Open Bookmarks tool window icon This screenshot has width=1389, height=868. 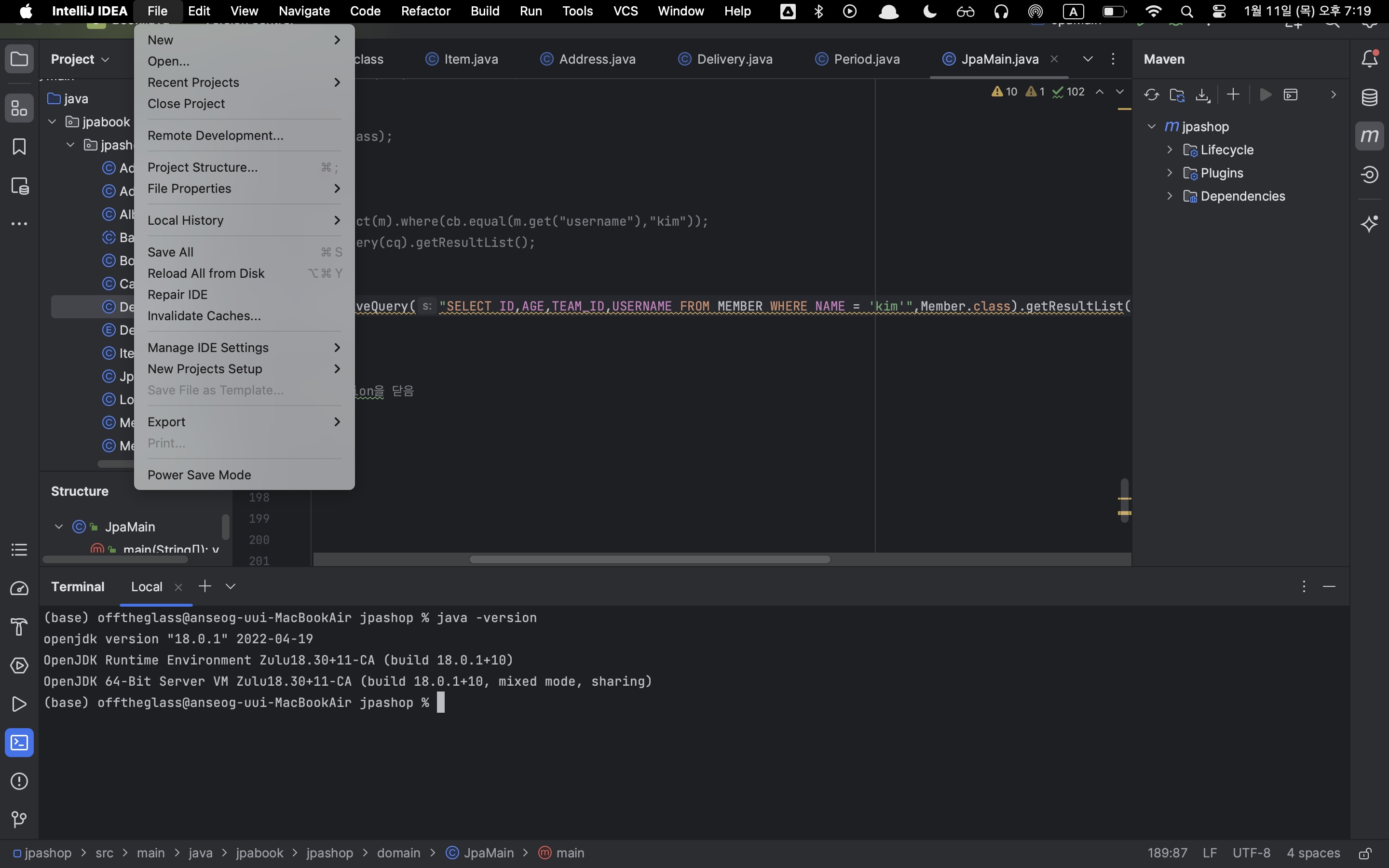coord(19,147)
